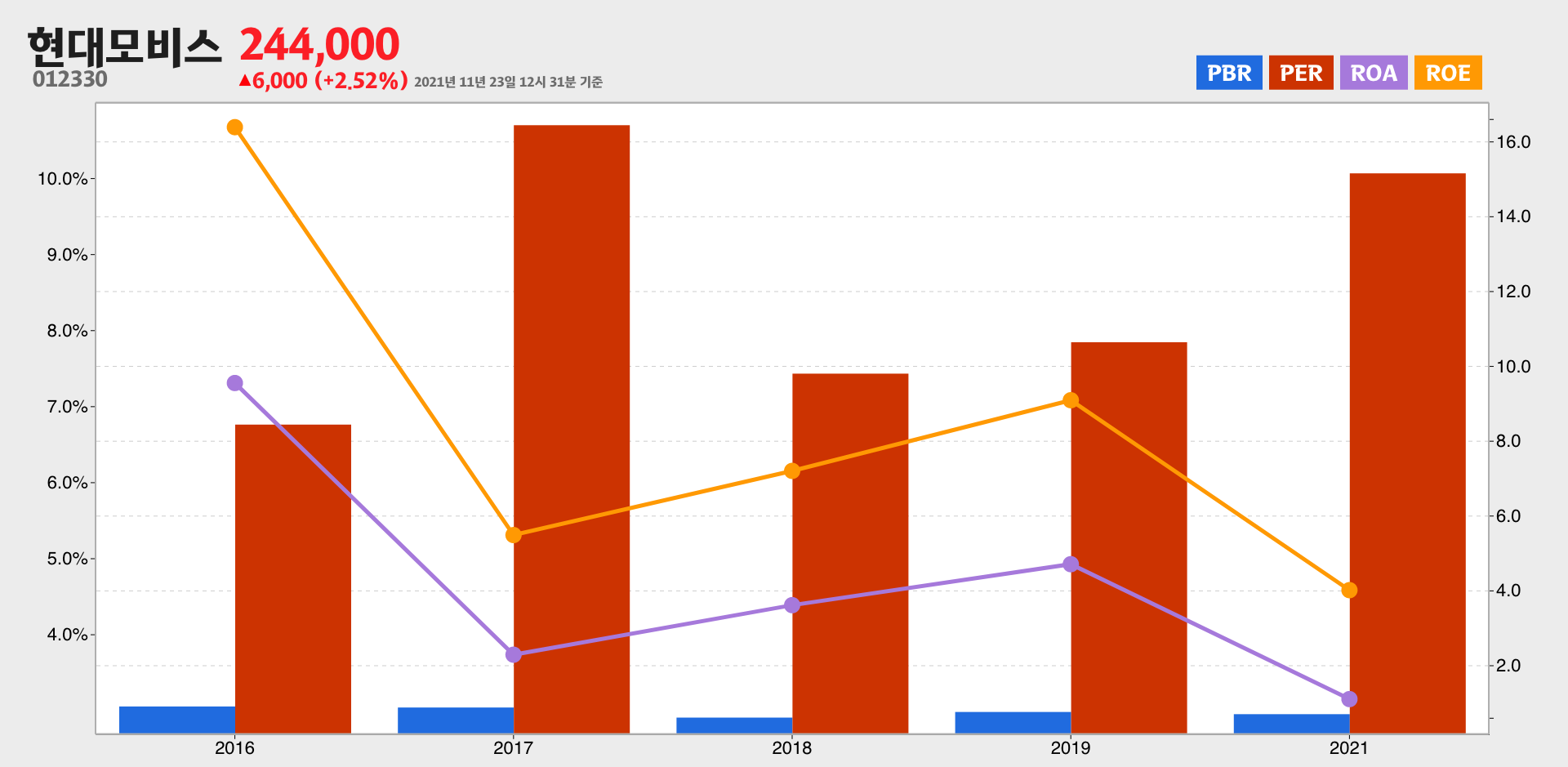Click the current price 244,000
This screenshot has width=1568, height=767.
click(319, 44)
